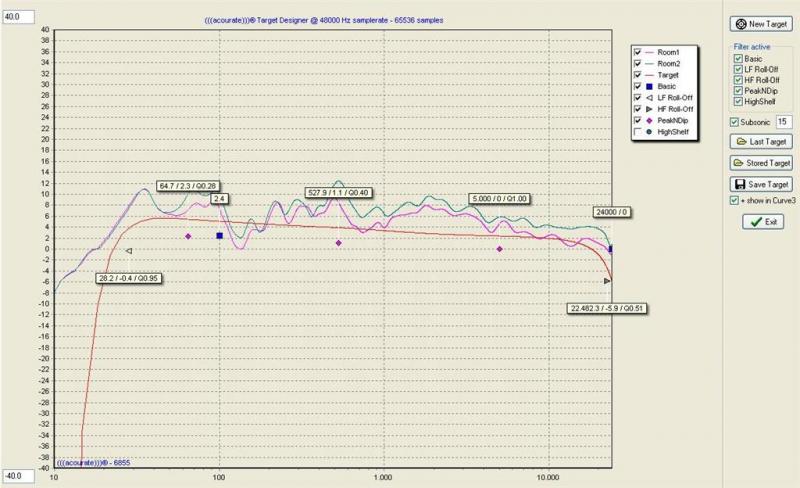Screen dimensions: 800x488
Task: Select blue Basic square marker at 24000 Hz
Action: pos(611,249)
